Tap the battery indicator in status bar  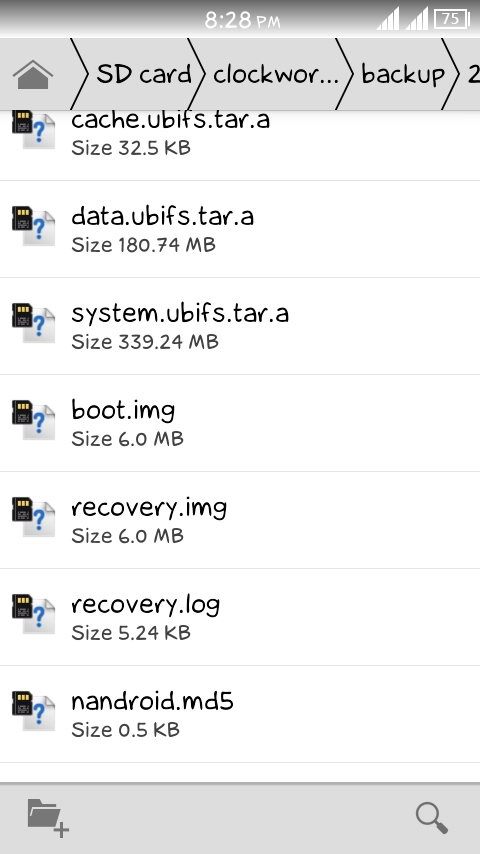(452, 19)
